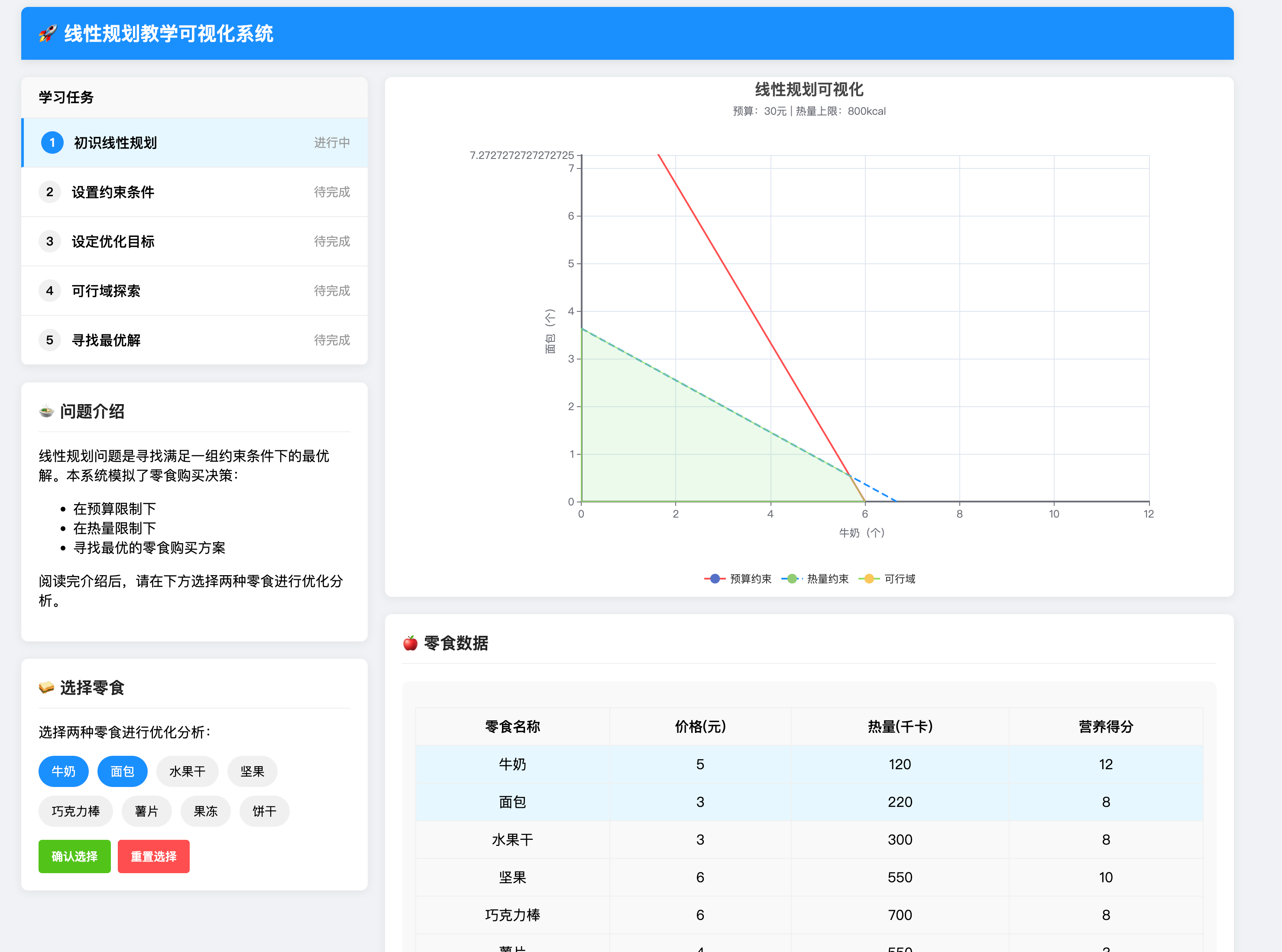The image size is (1282, 952).
Task: Toggle 预算约束 legend marker in chart
Action: 715,579
